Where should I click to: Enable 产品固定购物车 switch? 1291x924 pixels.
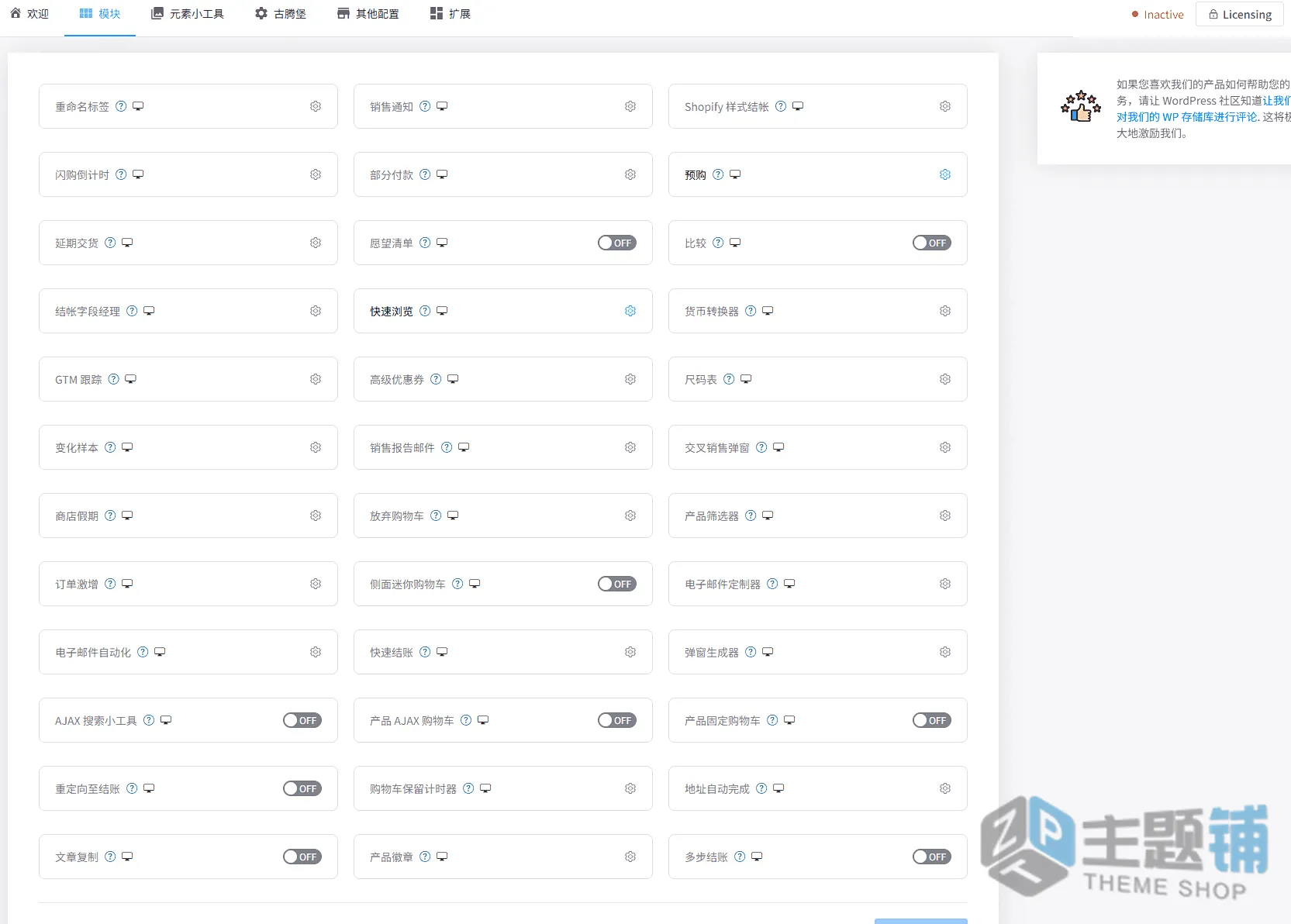click(x=932, y=720)
